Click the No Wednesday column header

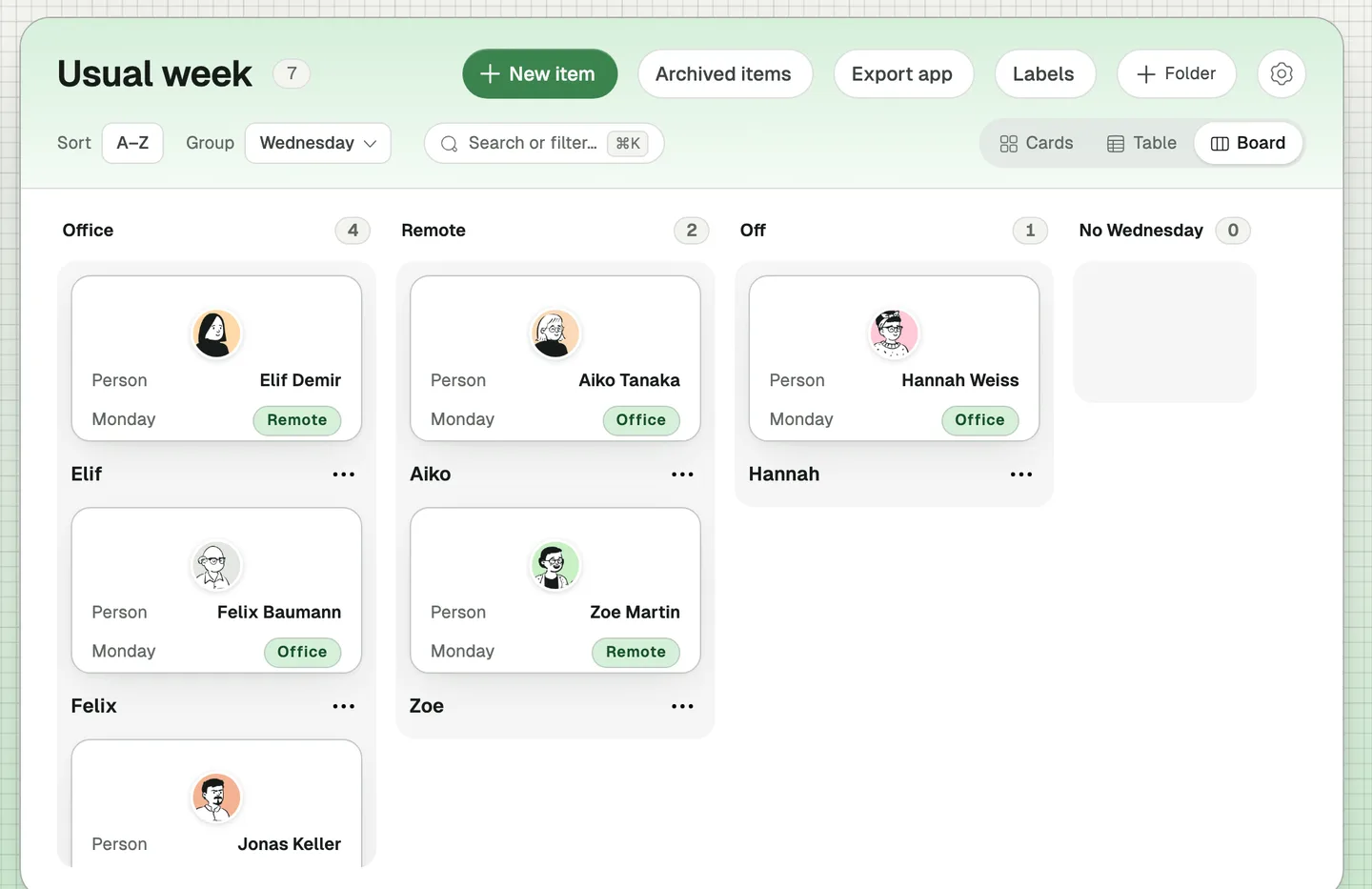[1140, 231]
